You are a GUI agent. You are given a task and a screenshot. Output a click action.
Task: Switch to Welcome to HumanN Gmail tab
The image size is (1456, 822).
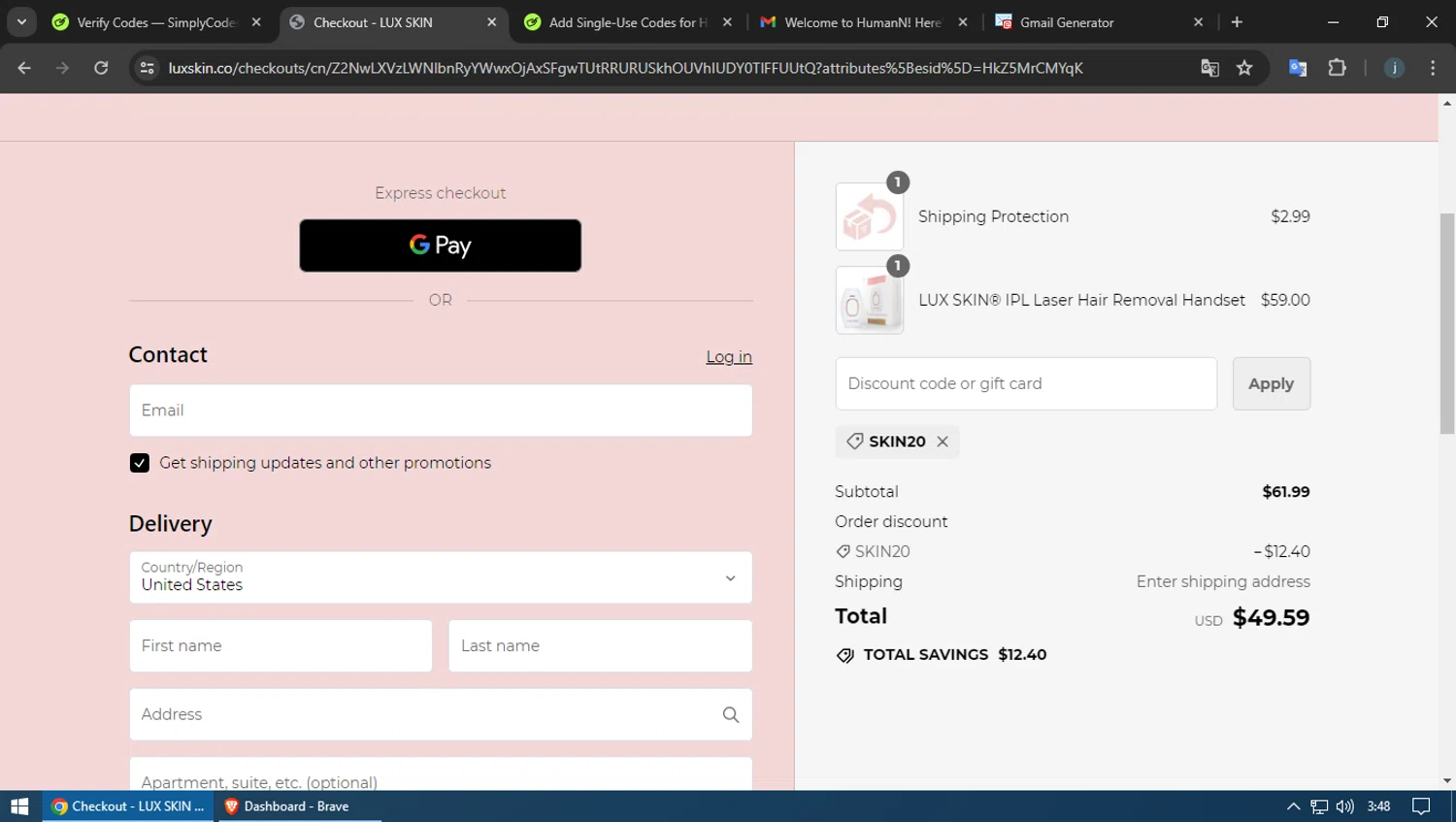pos(862,22)
